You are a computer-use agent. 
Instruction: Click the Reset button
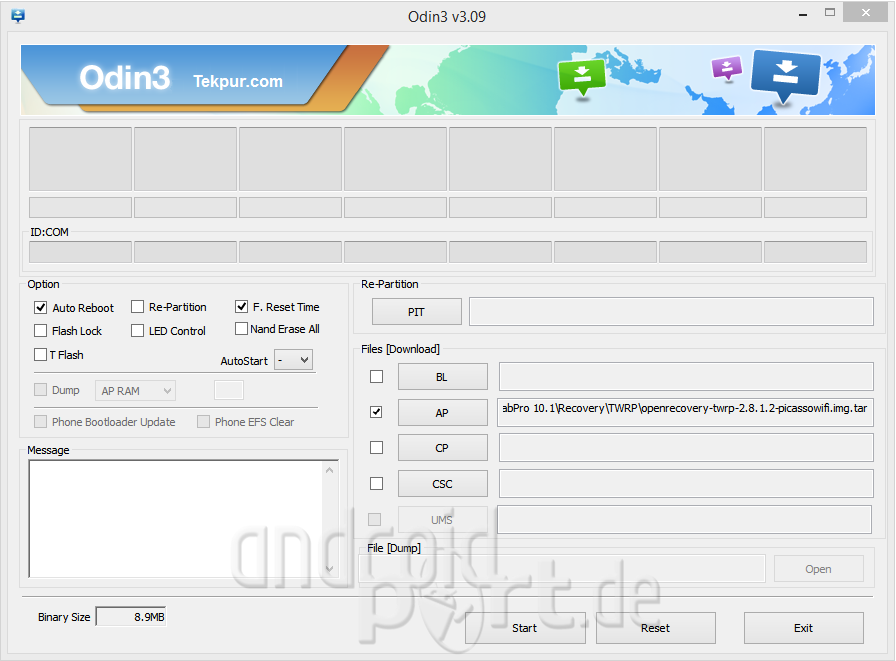pyautogui.click(x=655, y=628)
